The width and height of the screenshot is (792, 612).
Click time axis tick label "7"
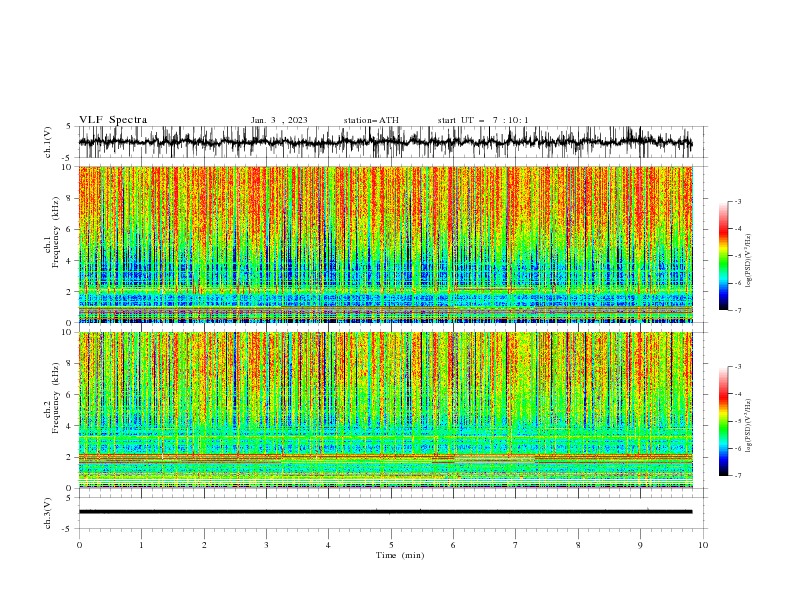pyautogui.click(x=516, y=545)
